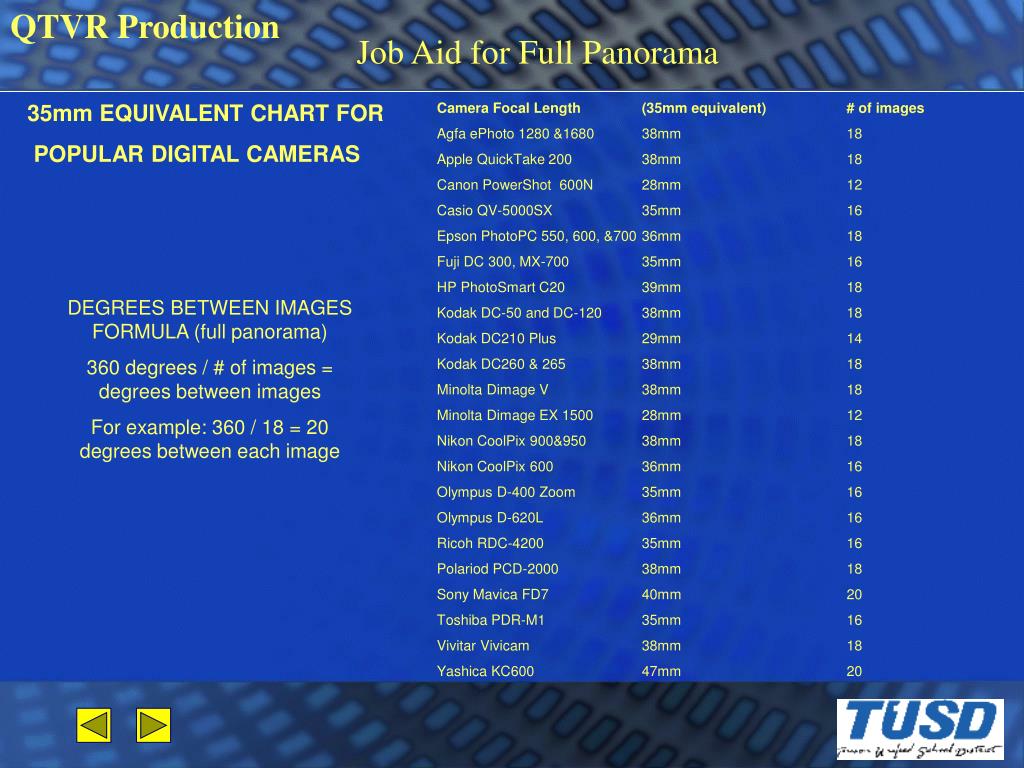Click the # of images column header
1024x768 pixels.
pos(885,108)
